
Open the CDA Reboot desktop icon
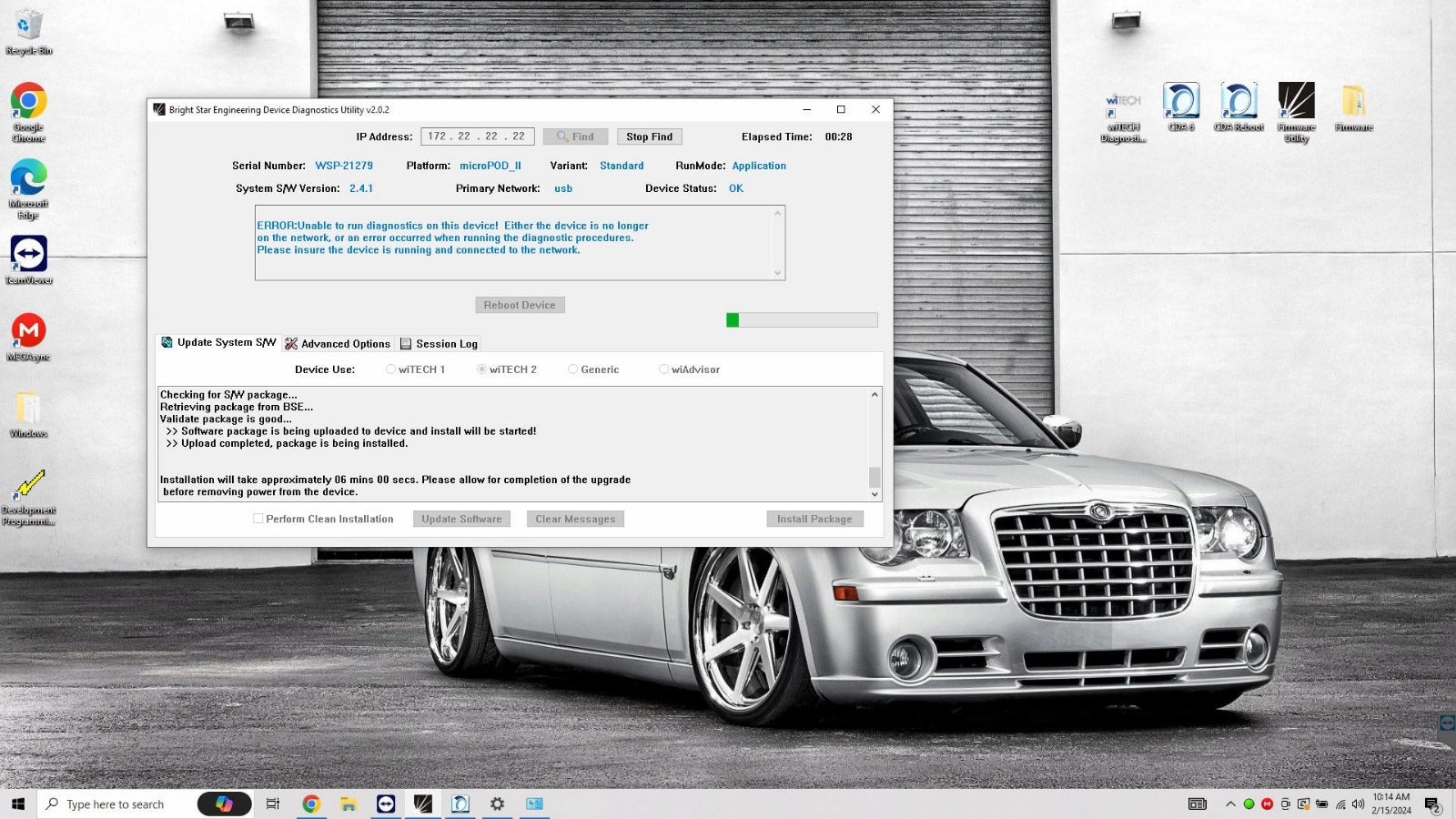1239,103
